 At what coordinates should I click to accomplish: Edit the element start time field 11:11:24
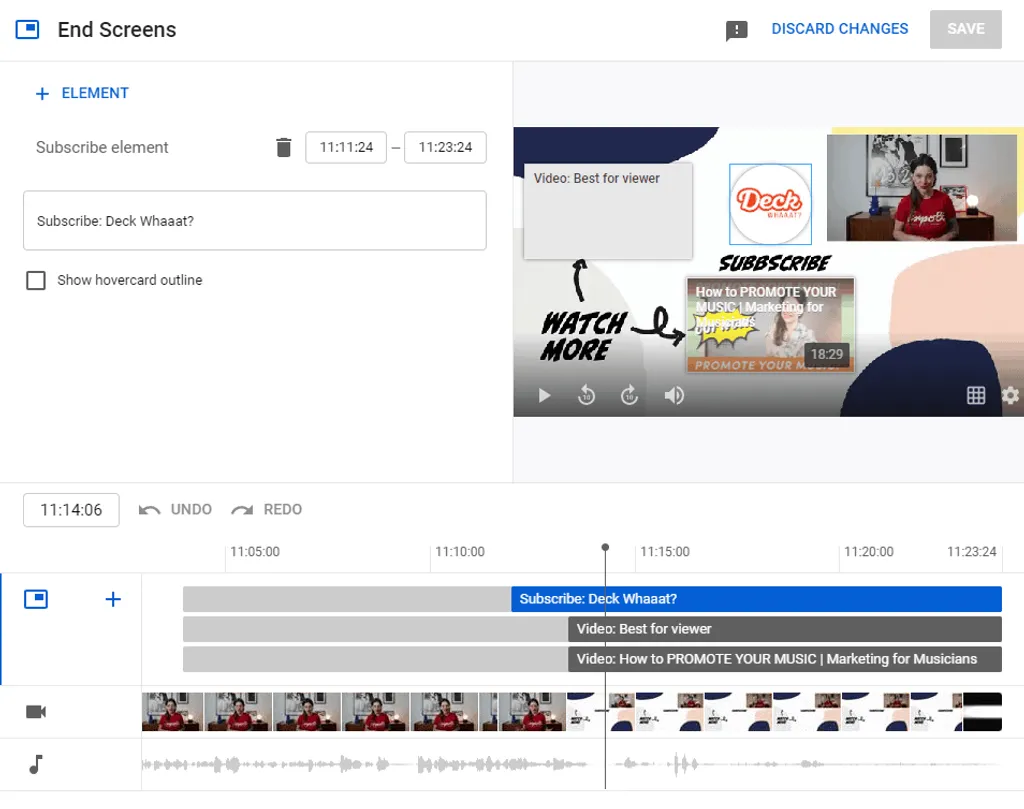click(345, 146)
